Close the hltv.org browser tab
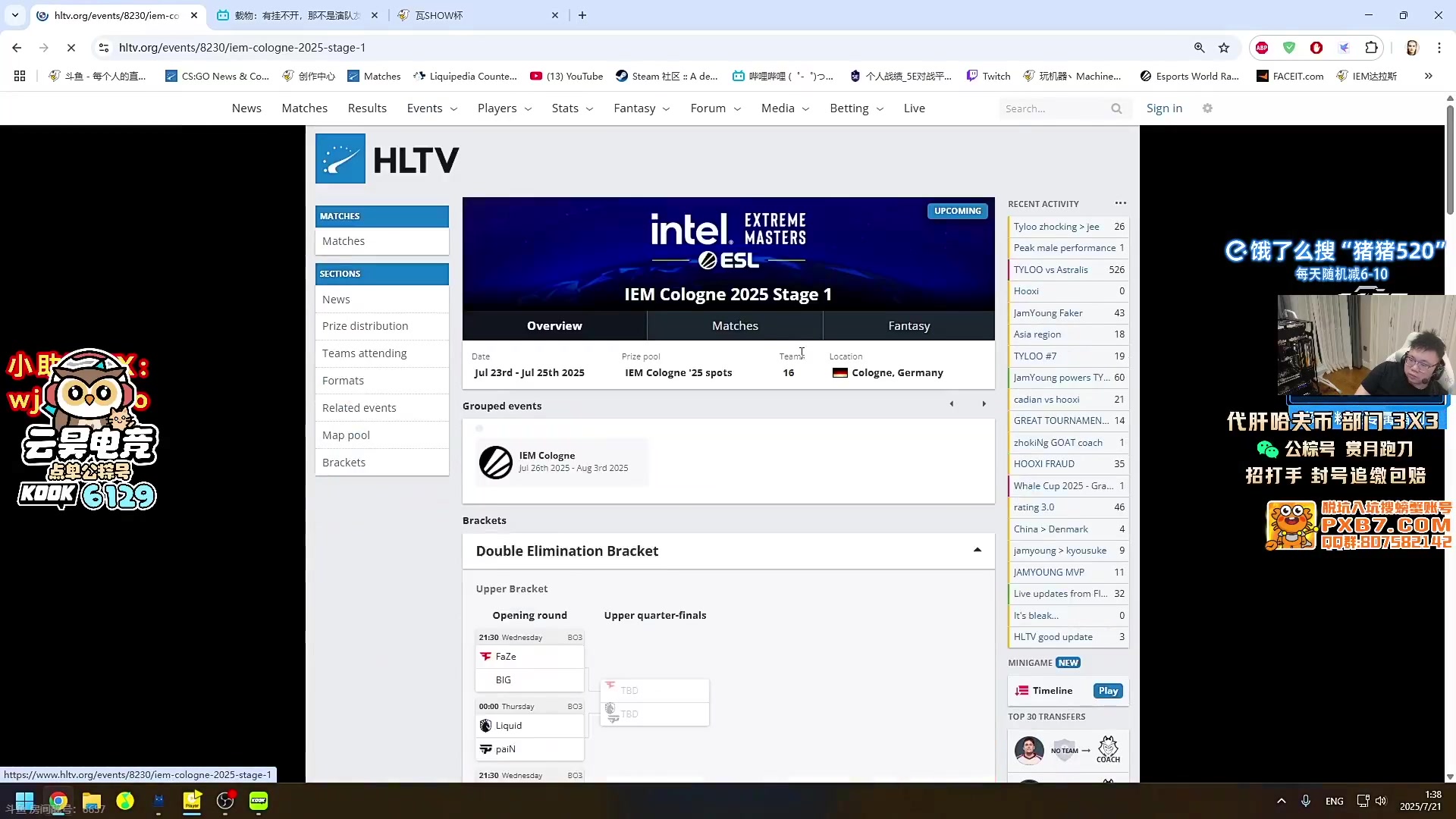1456x819 pixels. [x=194, y=15]
